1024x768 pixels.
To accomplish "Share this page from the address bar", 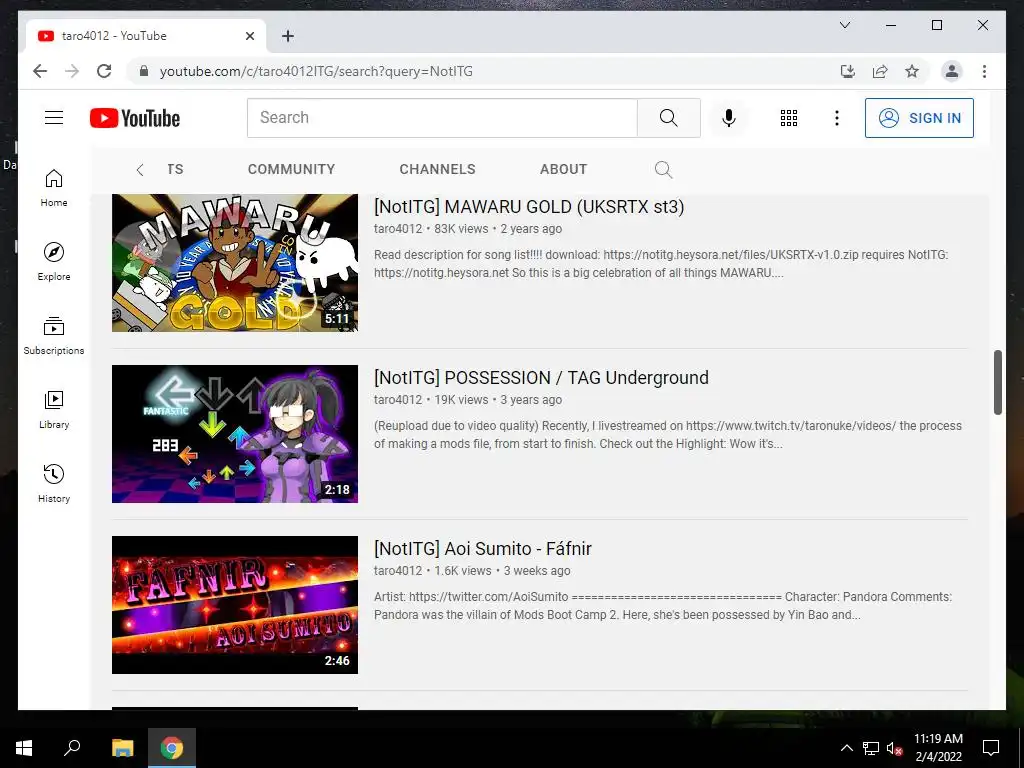I will coord(880,71).
